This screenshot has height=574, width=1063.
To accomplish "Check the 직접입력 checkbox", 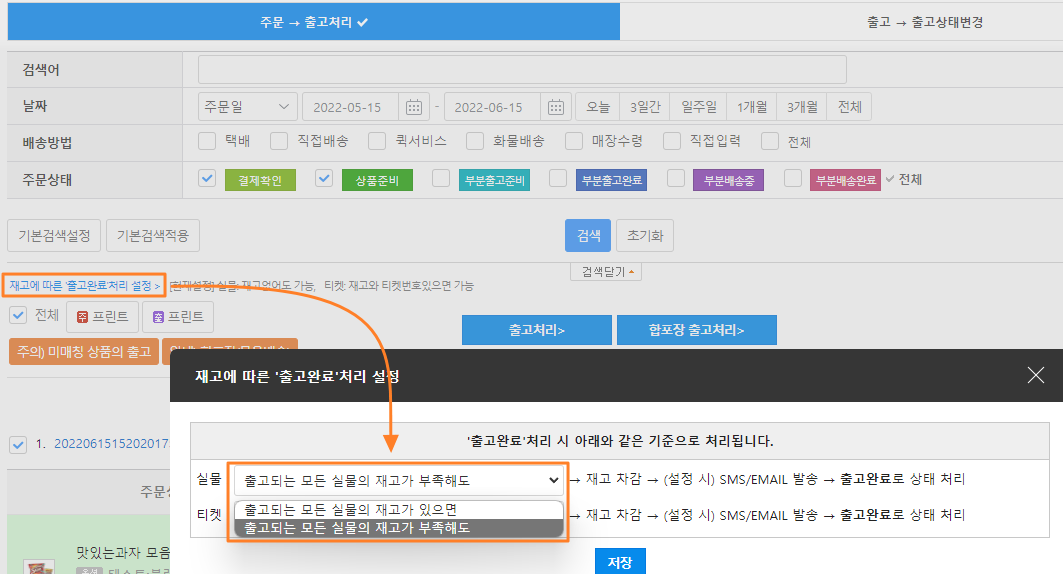I will [672, 141].
